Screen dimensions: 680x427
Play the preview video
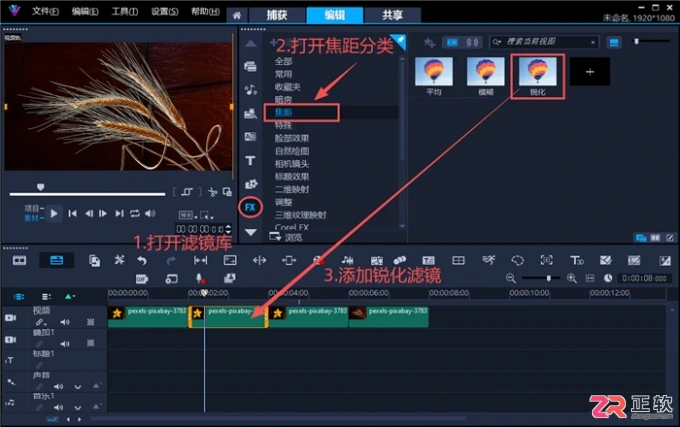click(x=54, y=213)
